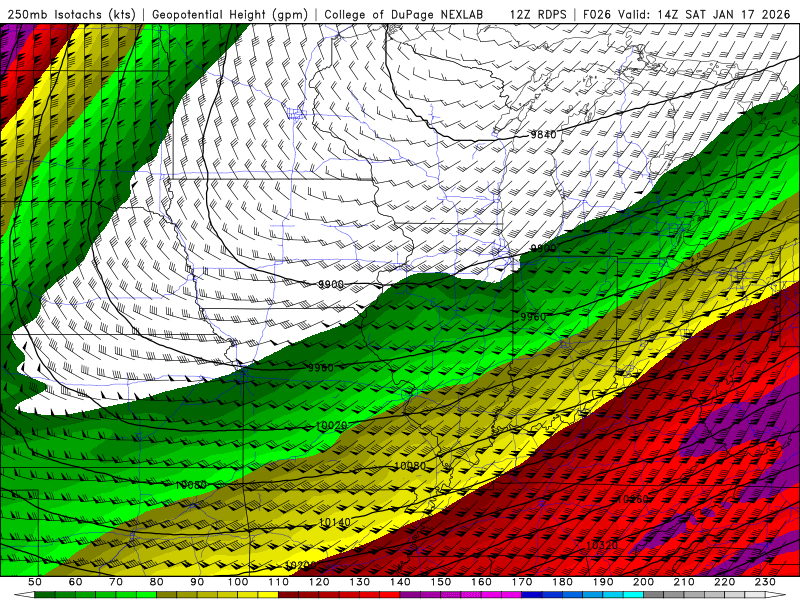The height and width of the screenshot is (600, 800).
Task: Click the 90 value on the color scale
Action: click(197, 582)
